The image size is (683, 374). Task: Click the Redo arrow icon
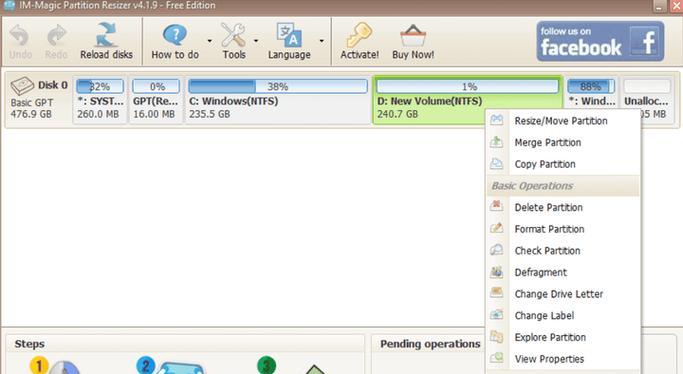[x=56, y=36]
